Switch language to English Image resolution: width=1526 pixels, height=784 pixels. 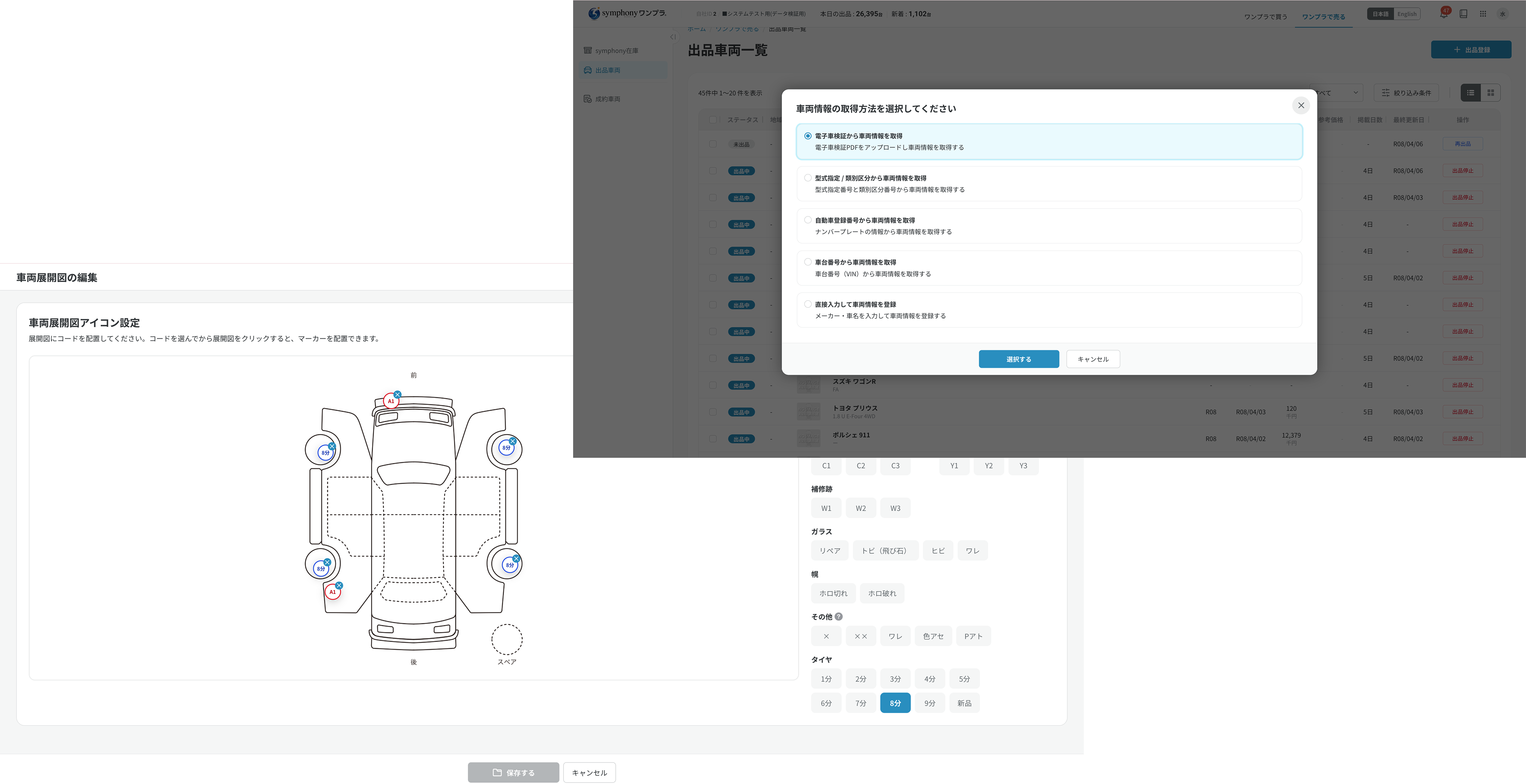(1406, 14)
